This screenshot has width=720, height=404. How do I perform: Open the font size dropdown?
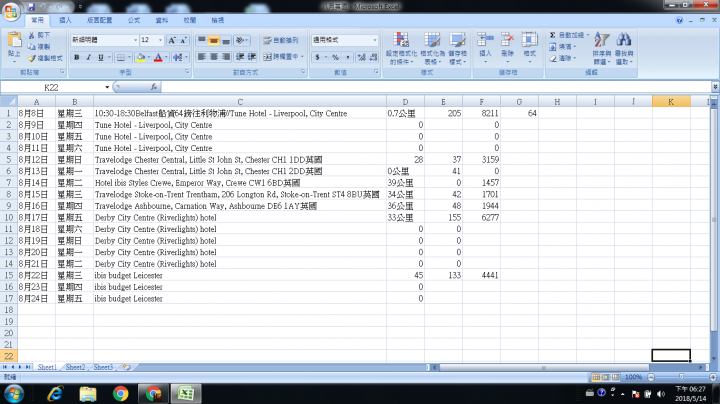click(x=160, y=40)
